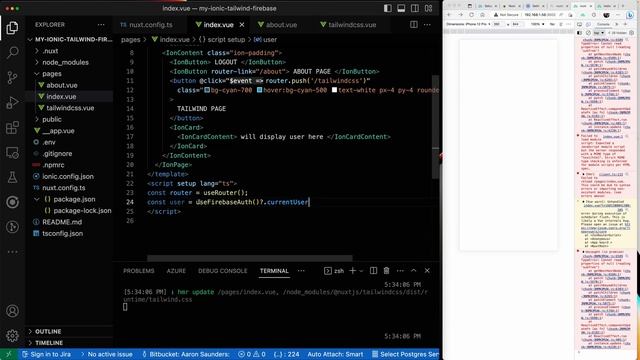Click text-white color swatch in code
The height and width of the screenshot is (360, 640).
(335, 90)
